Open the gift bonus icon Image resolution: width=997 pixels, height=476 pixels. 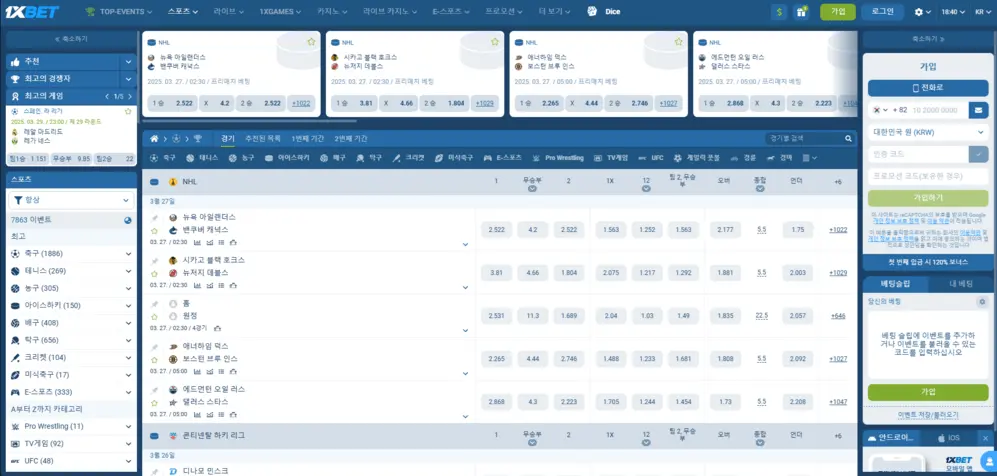tap(801, 11)
